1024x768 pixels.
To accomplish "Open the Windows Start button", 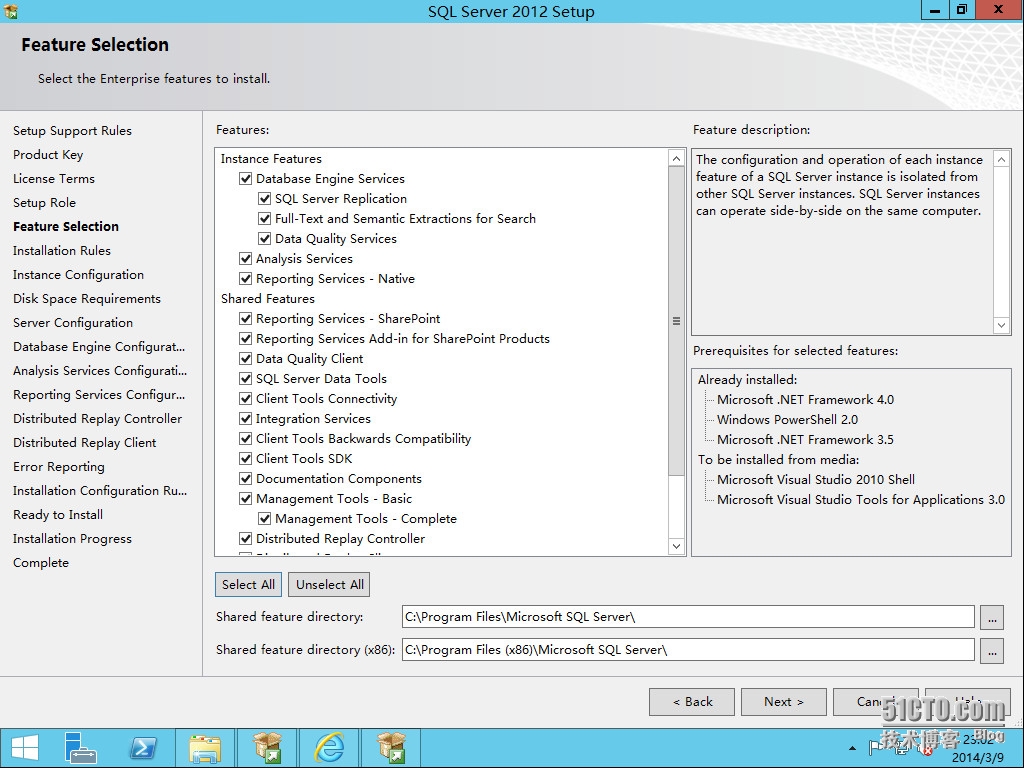I will 25,748.
